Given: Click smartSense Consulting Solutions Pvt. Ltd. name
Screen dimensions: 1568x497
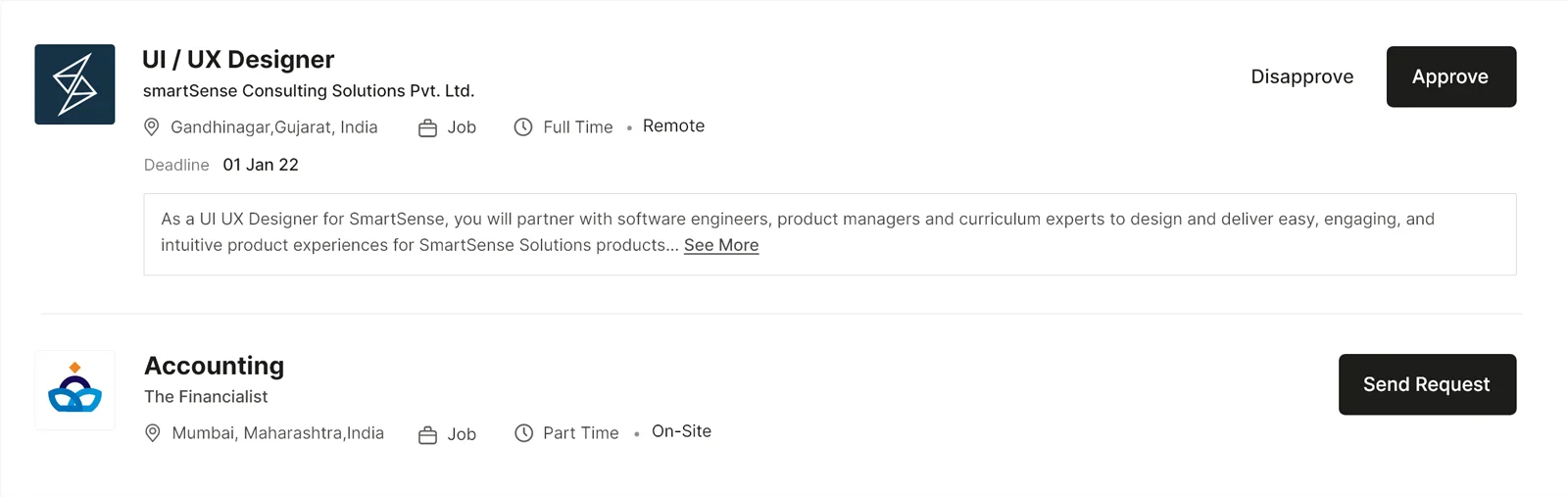Looking at the screenshot, I should (309, 91).
